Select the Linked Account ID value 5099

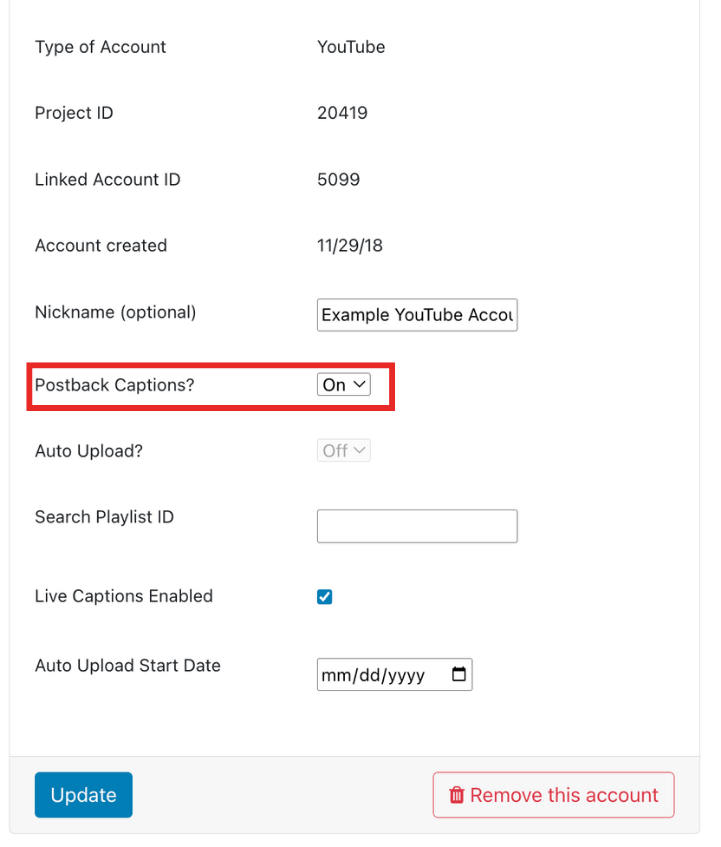tap(339, 179)
